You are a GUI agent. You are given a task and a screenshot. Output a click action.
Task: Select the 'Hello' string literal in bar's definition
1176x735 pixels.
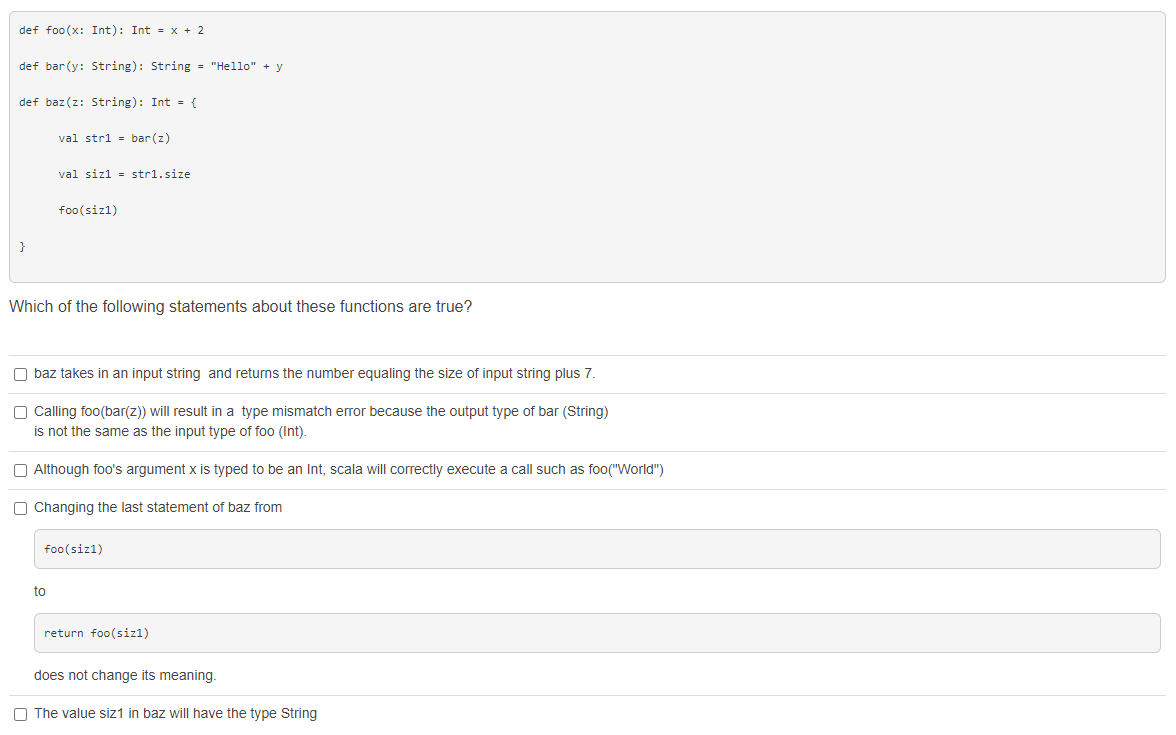pos(232,66)
